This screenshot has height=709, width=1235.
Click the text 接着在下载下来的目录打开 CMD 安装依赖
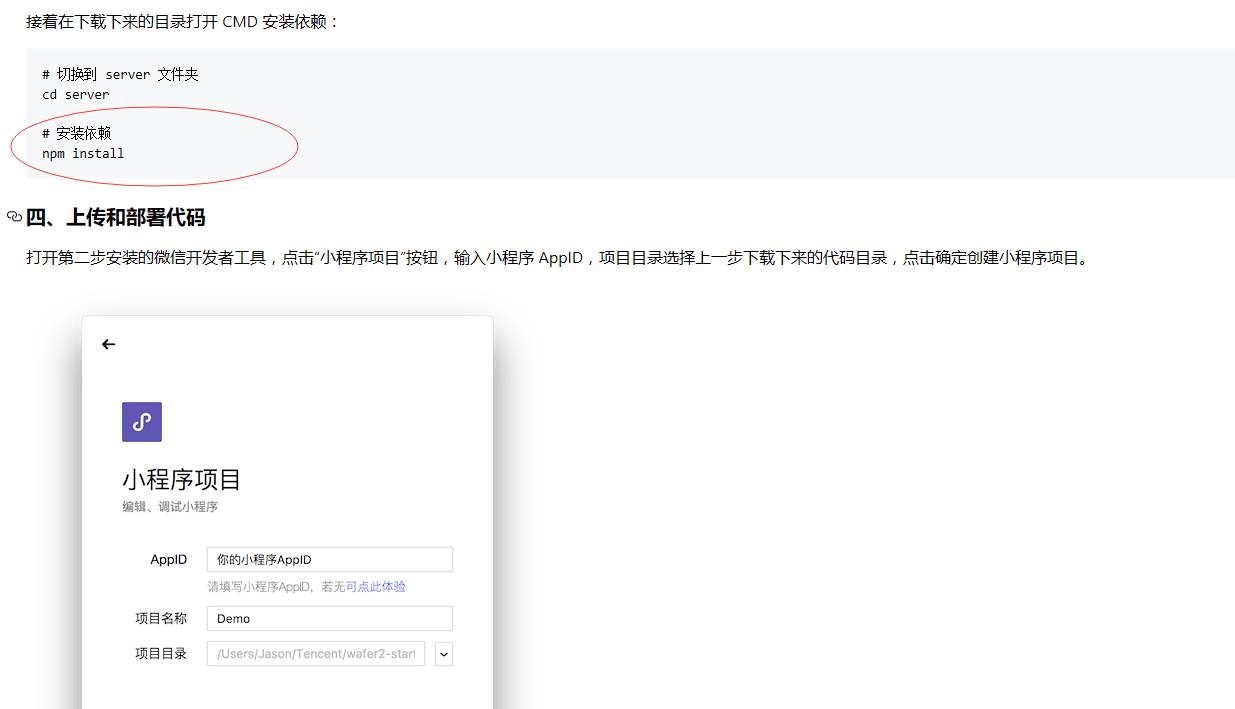(183, 21)
